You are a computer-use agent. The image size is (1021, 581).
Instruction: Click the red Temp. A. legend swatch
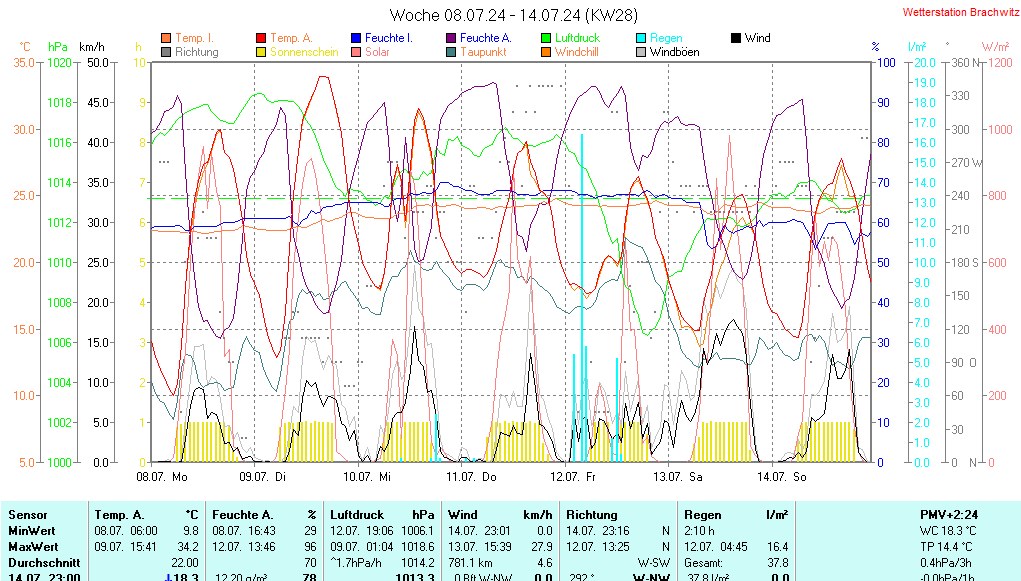[262, 38]
